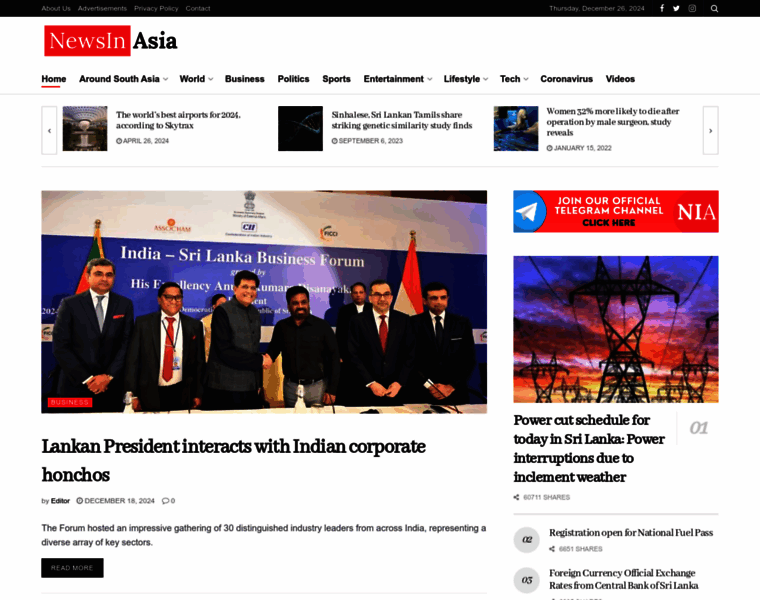
Task: Open the India–Sri Lanka Business Forum featured image
Action: [264, 302]
